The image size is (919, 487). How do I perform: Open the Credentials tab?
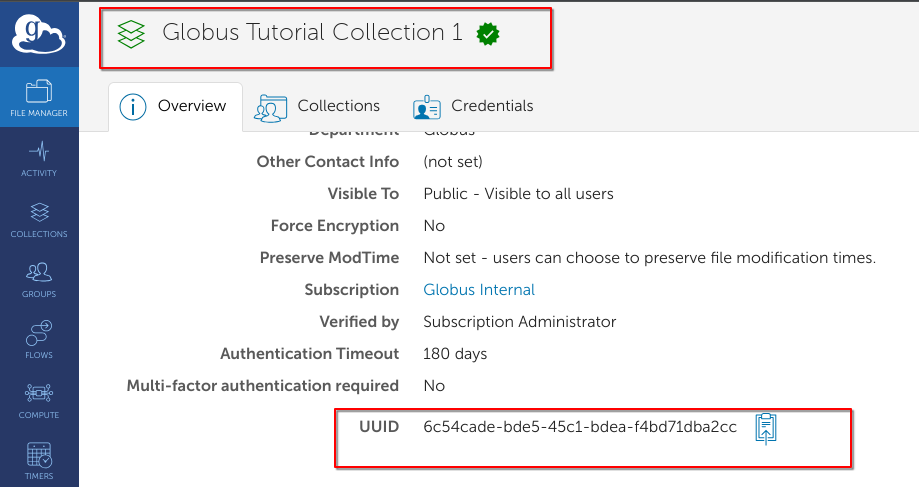pos(474,106)
